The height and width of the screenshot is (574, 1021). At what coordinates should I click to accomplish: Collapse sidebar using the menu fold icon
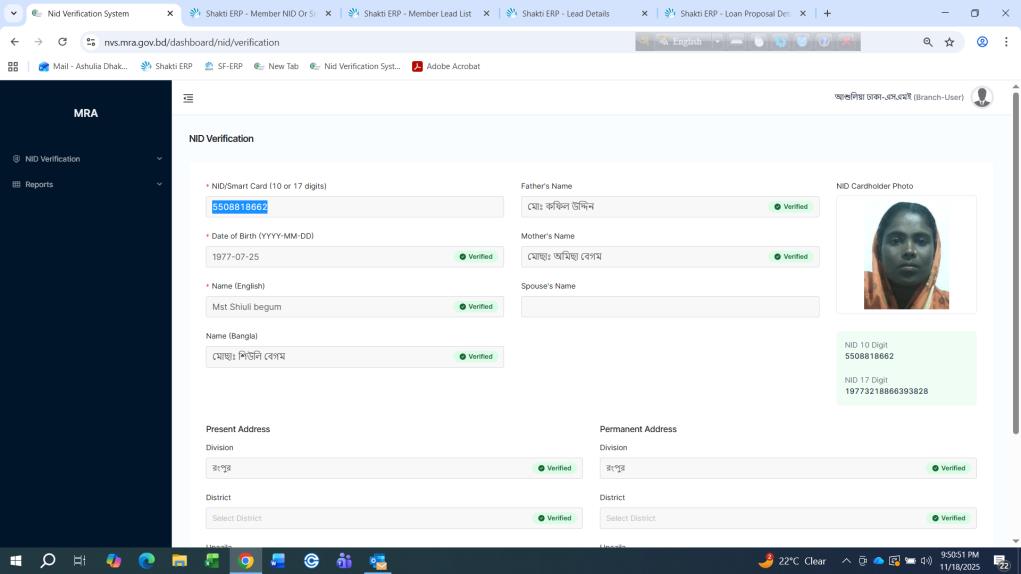point(188,98)
